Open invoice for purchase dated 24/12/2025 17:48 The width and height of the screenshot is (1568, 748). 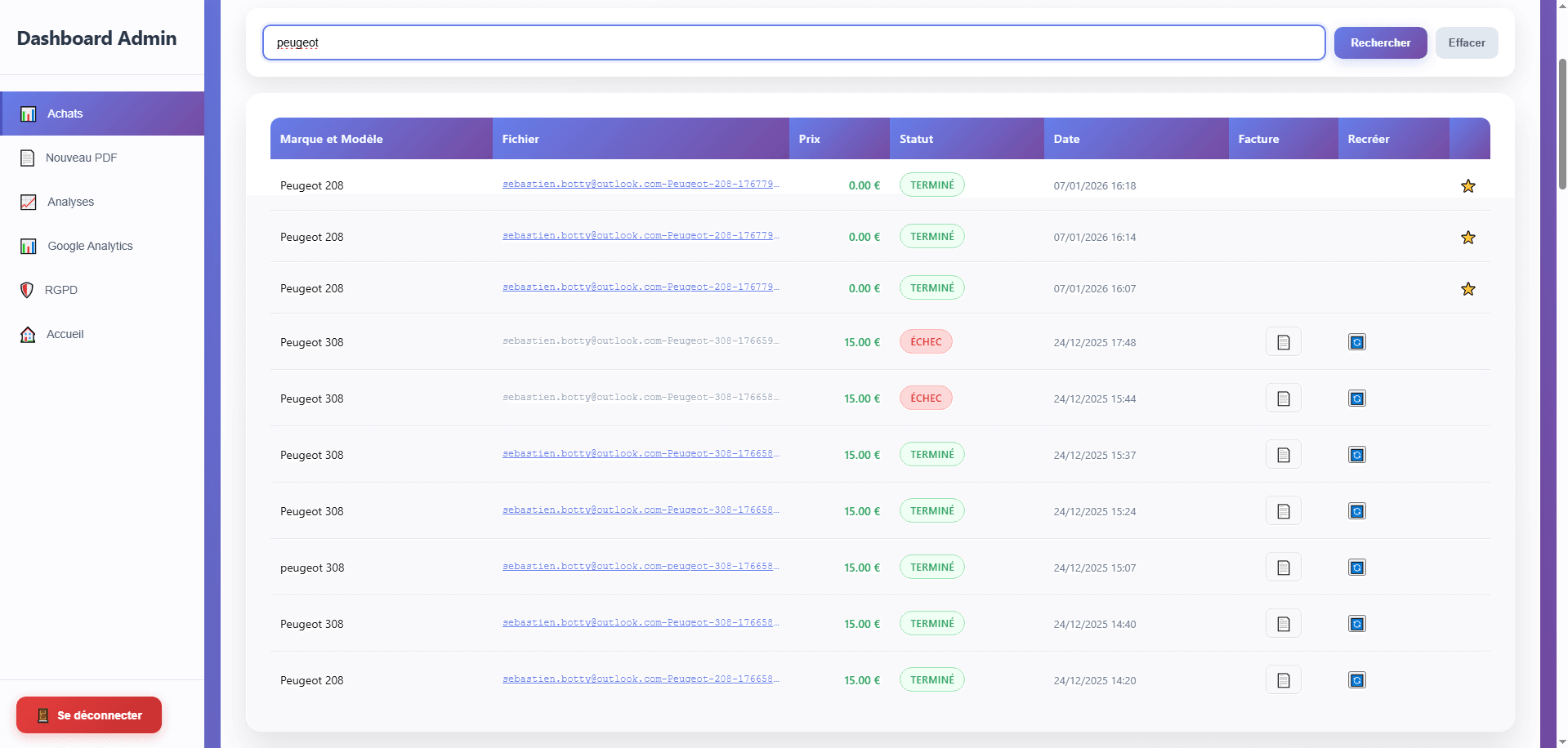click(1283, 342)
